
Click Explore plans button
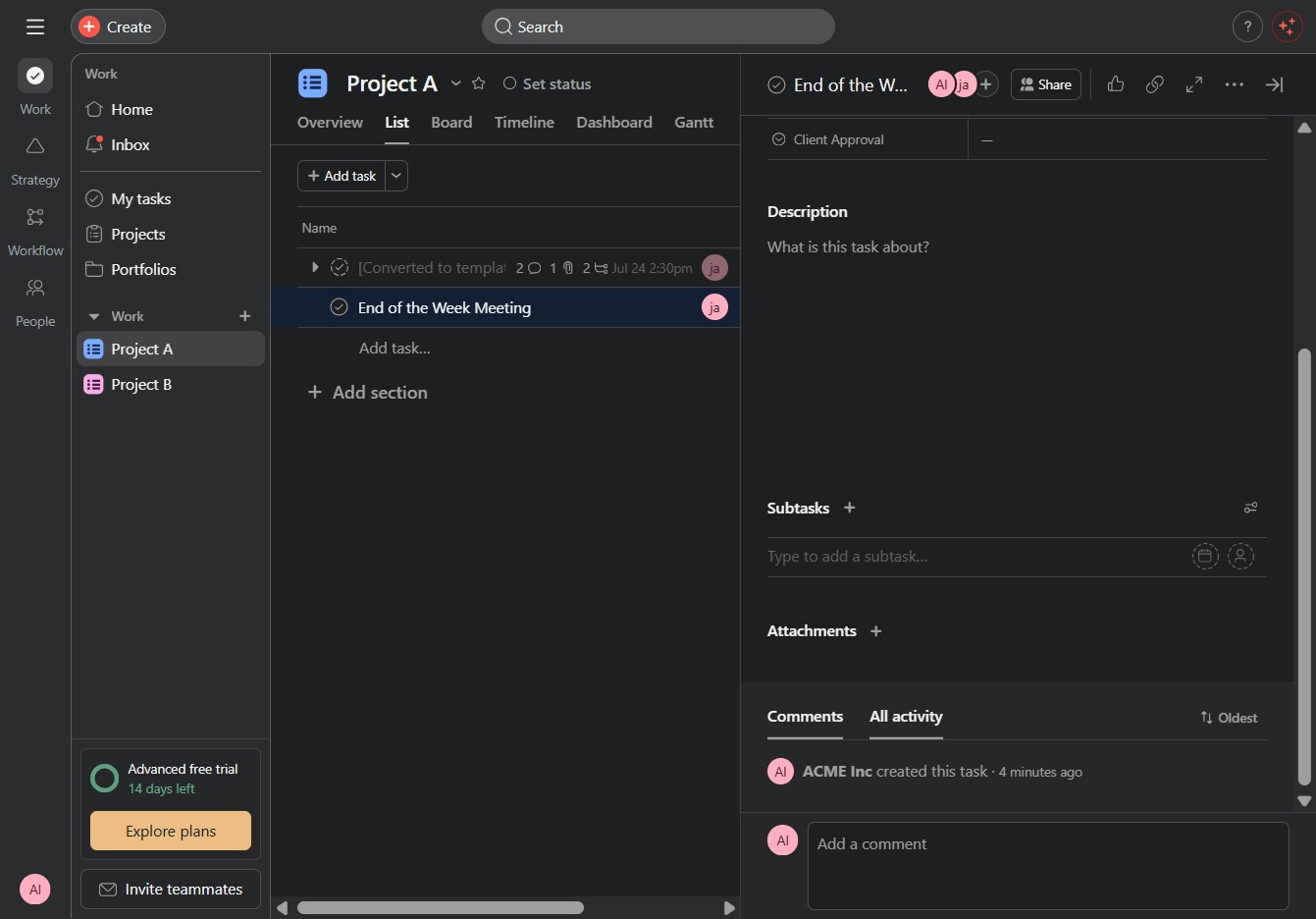click(x=171, y=831)
